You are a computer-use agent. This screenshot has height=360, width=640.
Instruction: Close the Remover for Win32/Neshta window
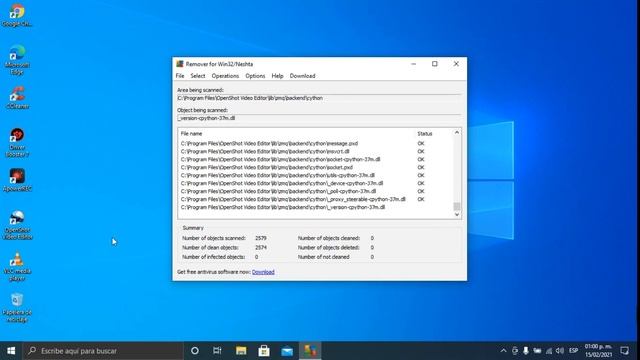coord(456,64)
